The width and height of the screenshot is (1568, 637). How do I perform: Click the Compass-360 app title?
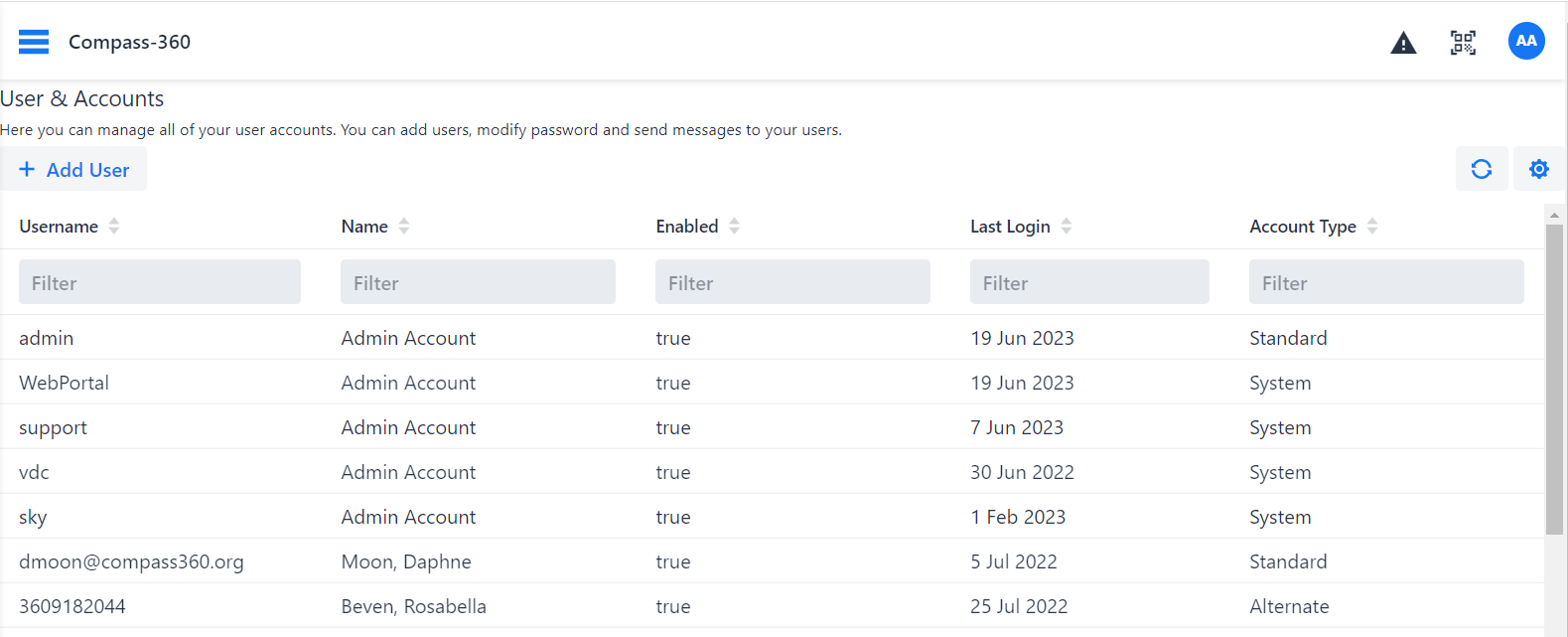tap(129, 42)
